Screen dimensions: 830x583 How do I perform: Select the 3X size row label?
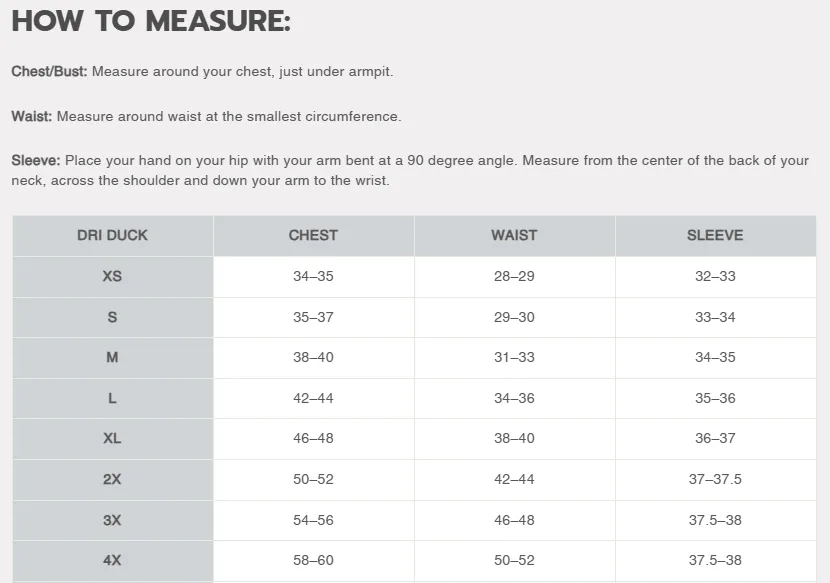tap(112, 520)
